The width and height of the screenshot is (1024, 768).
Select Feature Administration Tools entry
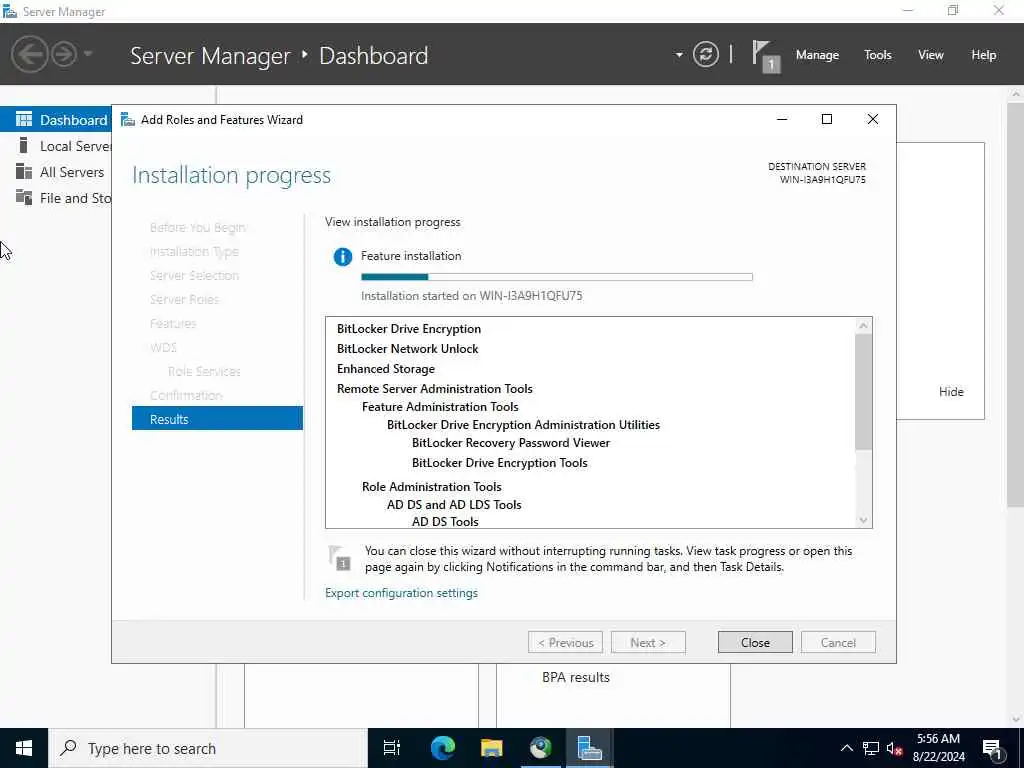coord(440,406)
